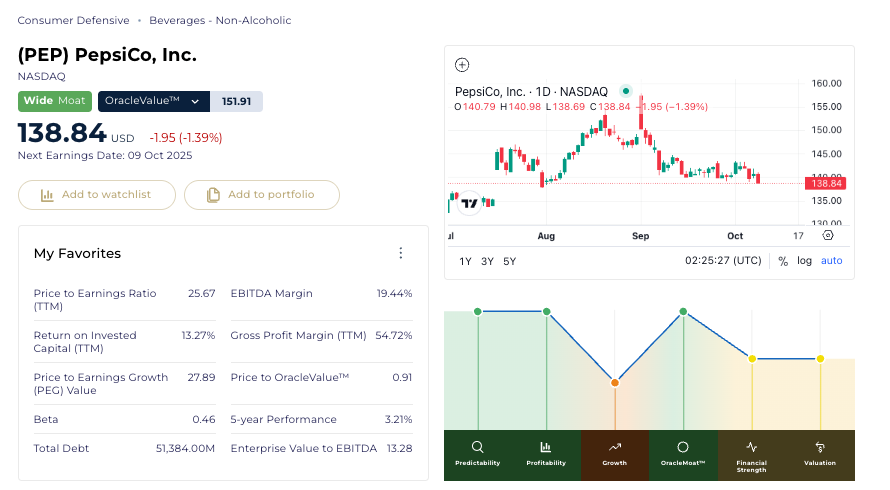Select the Growth trend arrow tile

(615, 453)
